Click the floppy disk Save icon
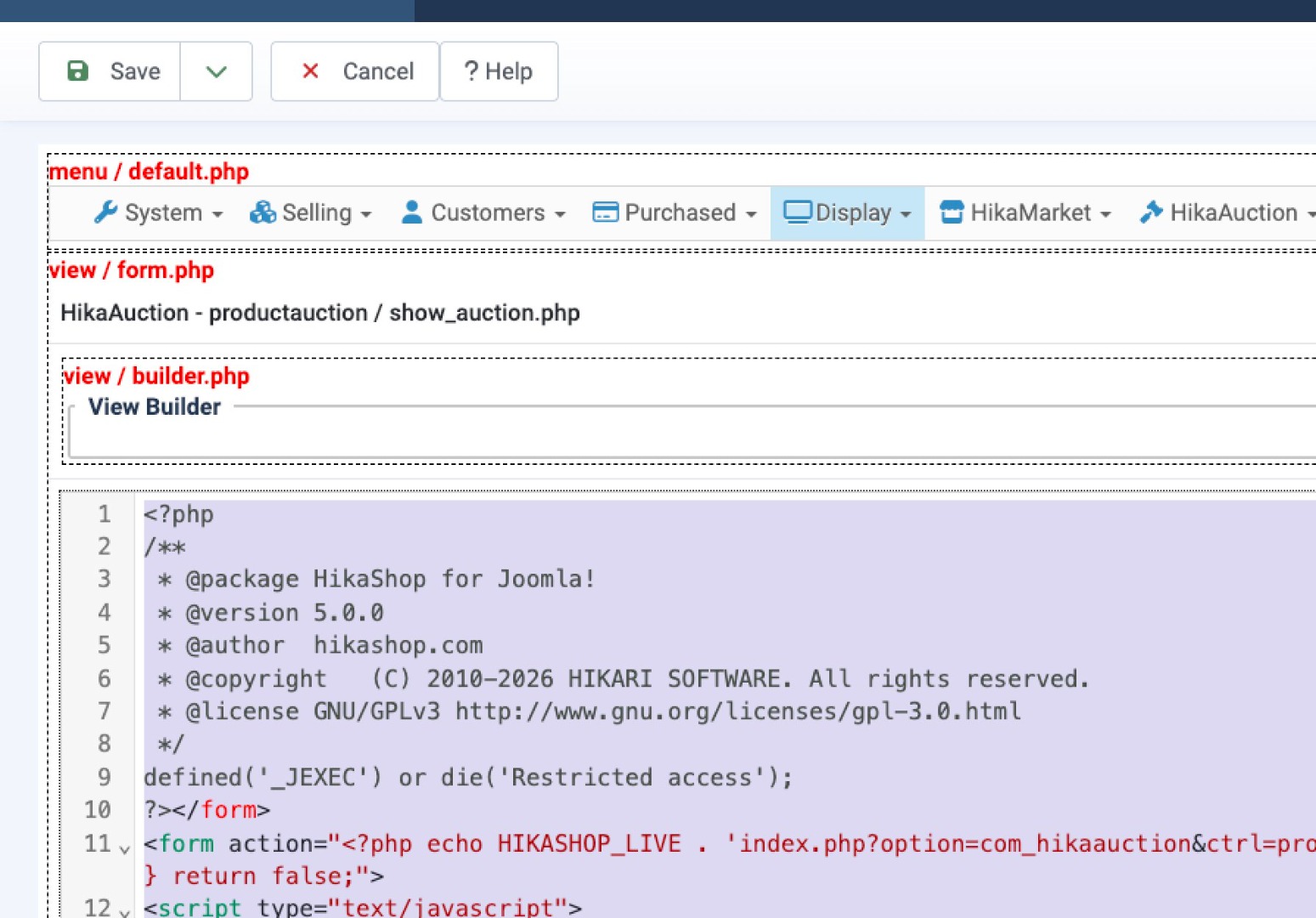 point(78,71)
